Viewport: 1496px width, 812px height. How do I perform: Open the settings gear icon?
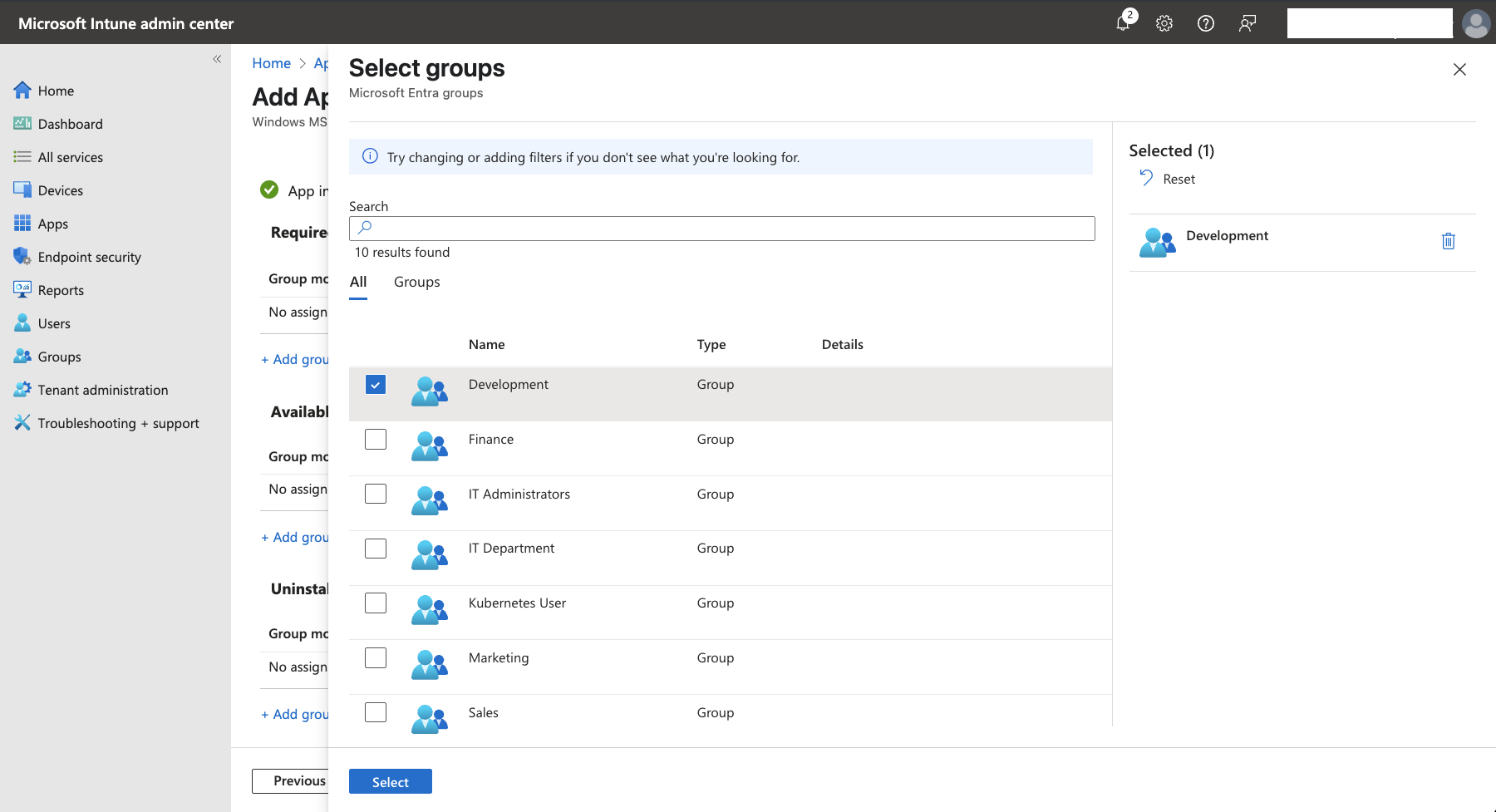coord(1164,23)
